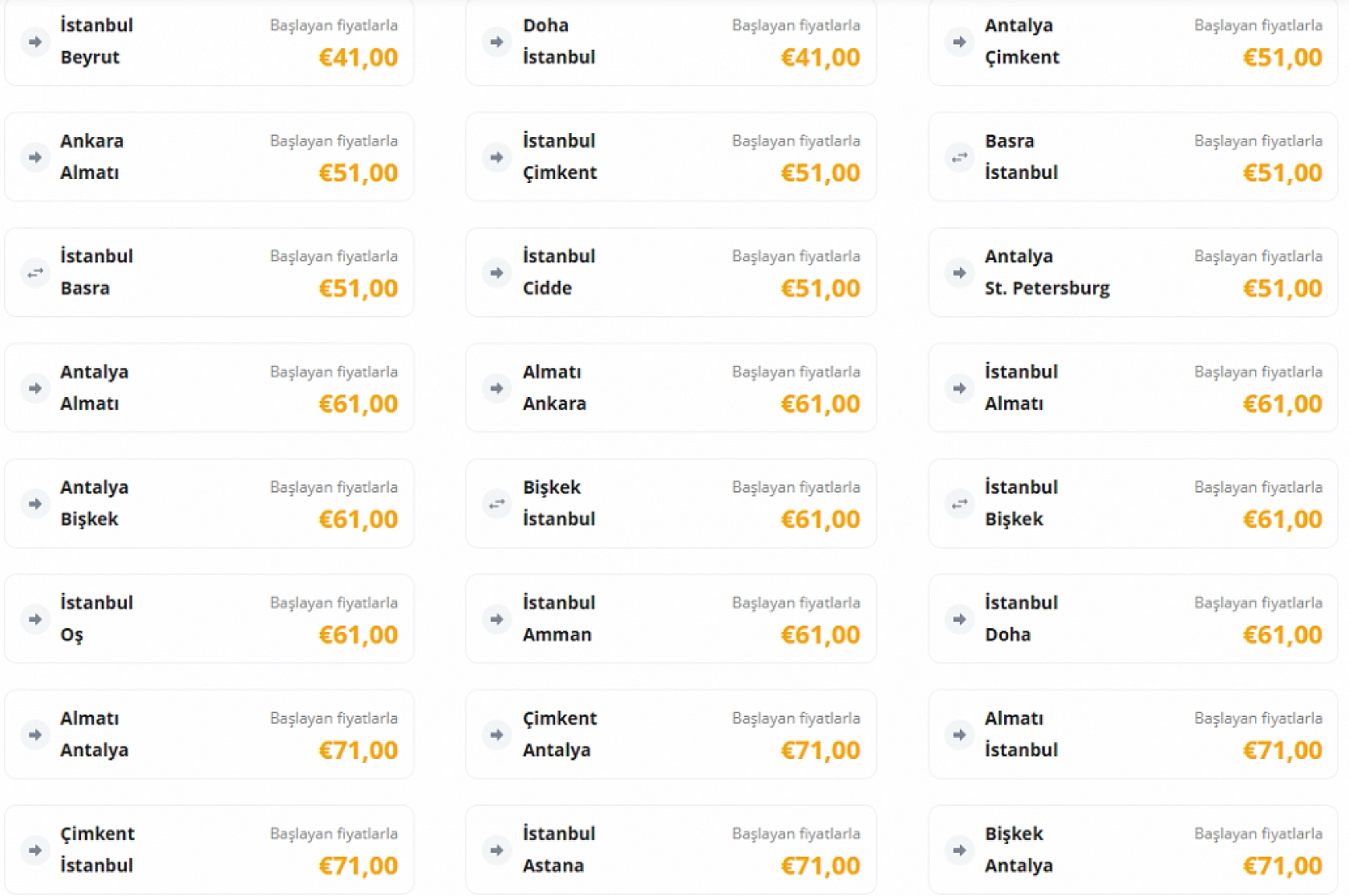
Task: Click the arrow icon beside Çimkent–İstanbul
Action: pyautogui.click(x=35, y=850)
